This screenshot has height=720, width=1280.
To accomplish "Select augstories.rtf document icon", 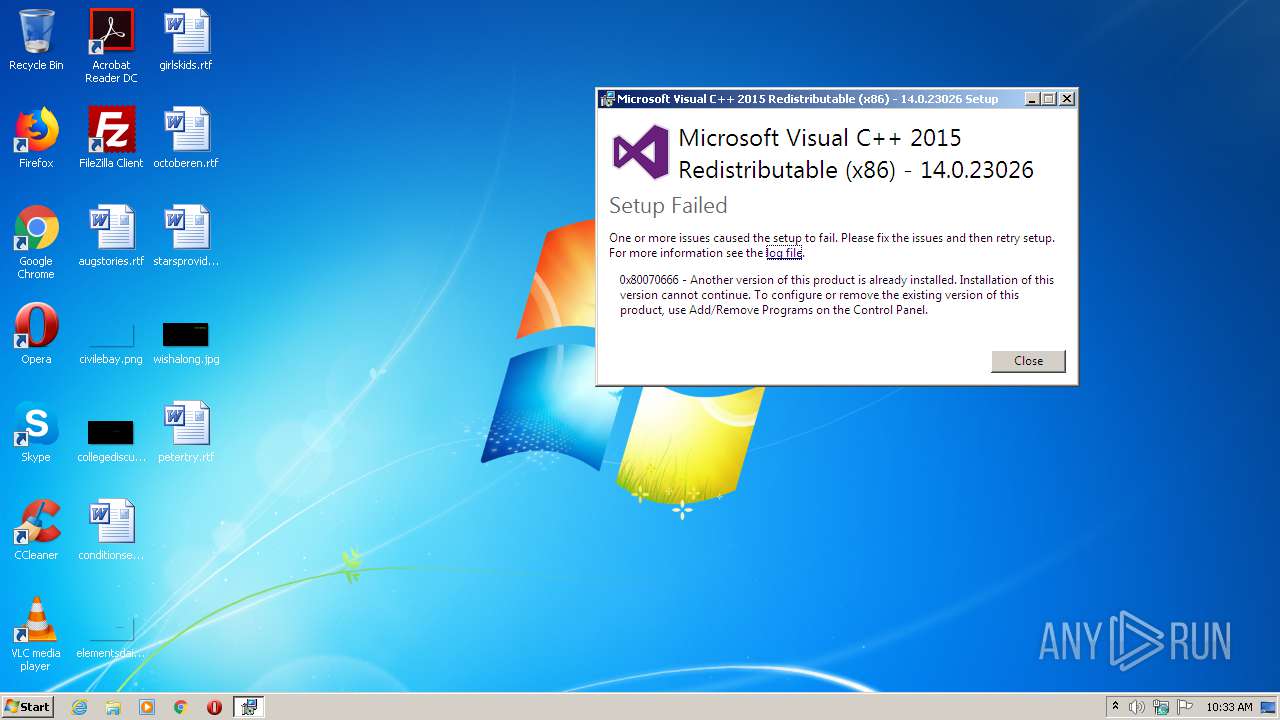I will (111, 236).
